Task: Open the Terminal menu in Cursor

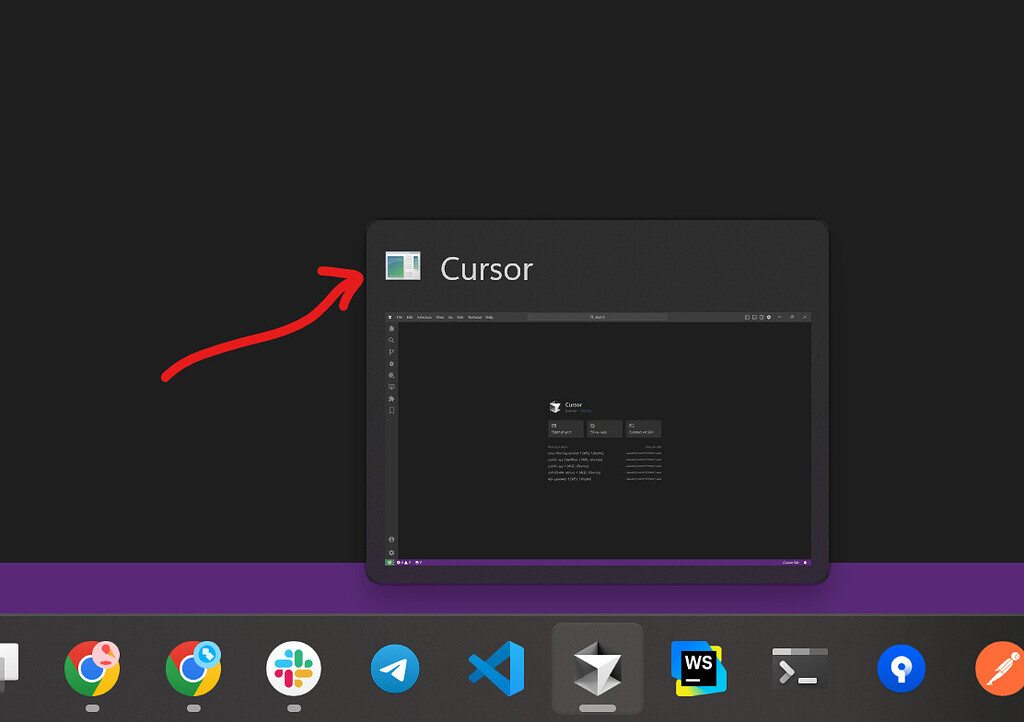Action: click(x=473, y=316)
